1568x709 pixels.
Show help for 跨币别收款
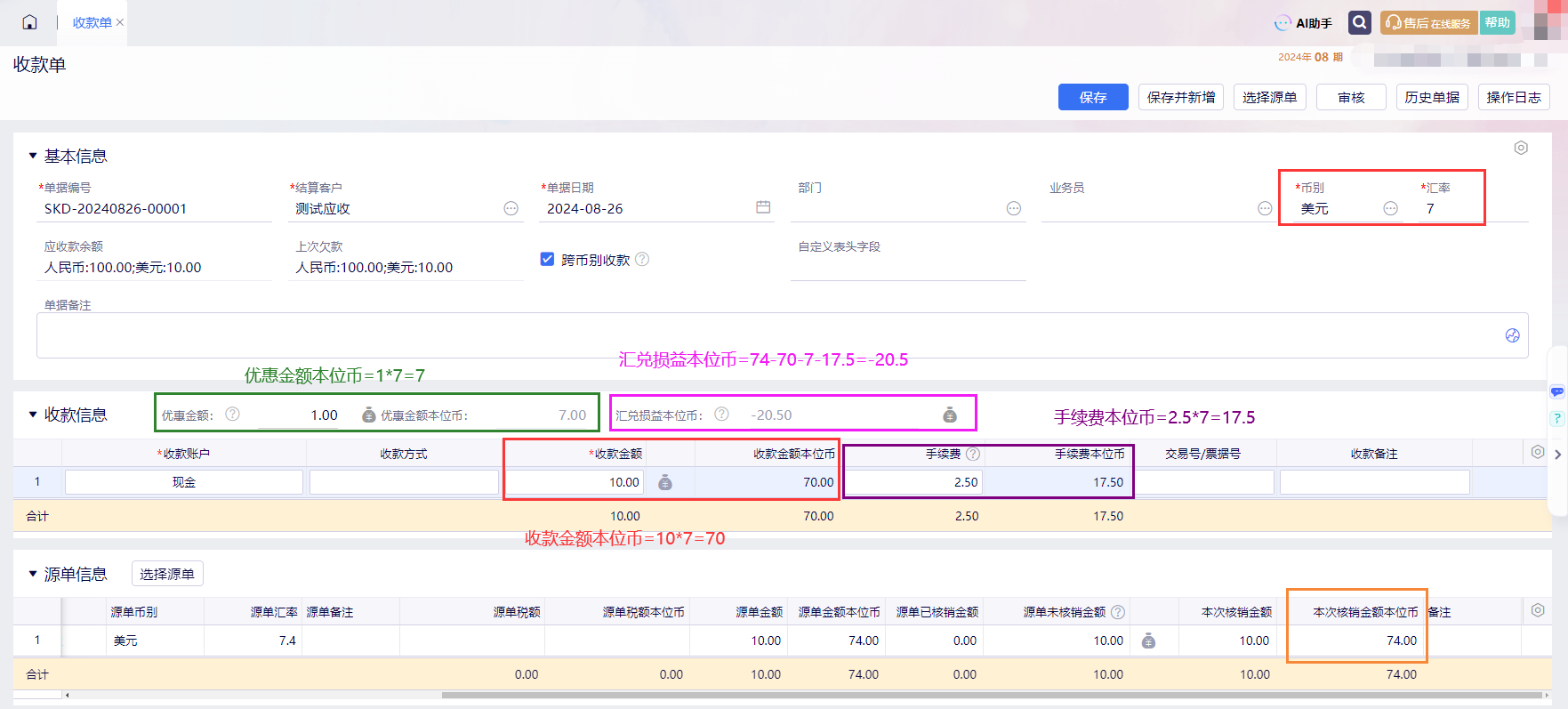click(642, 259)
